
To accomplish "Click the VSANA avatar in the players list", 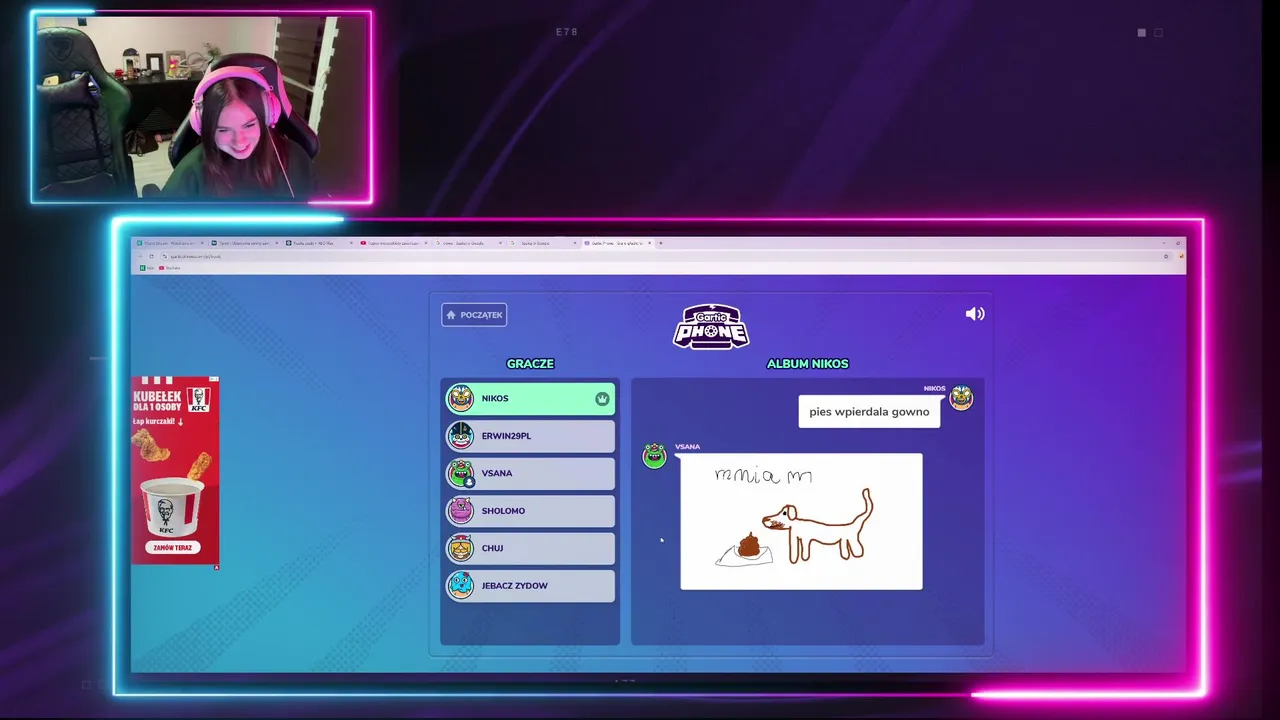I will 461,473.
